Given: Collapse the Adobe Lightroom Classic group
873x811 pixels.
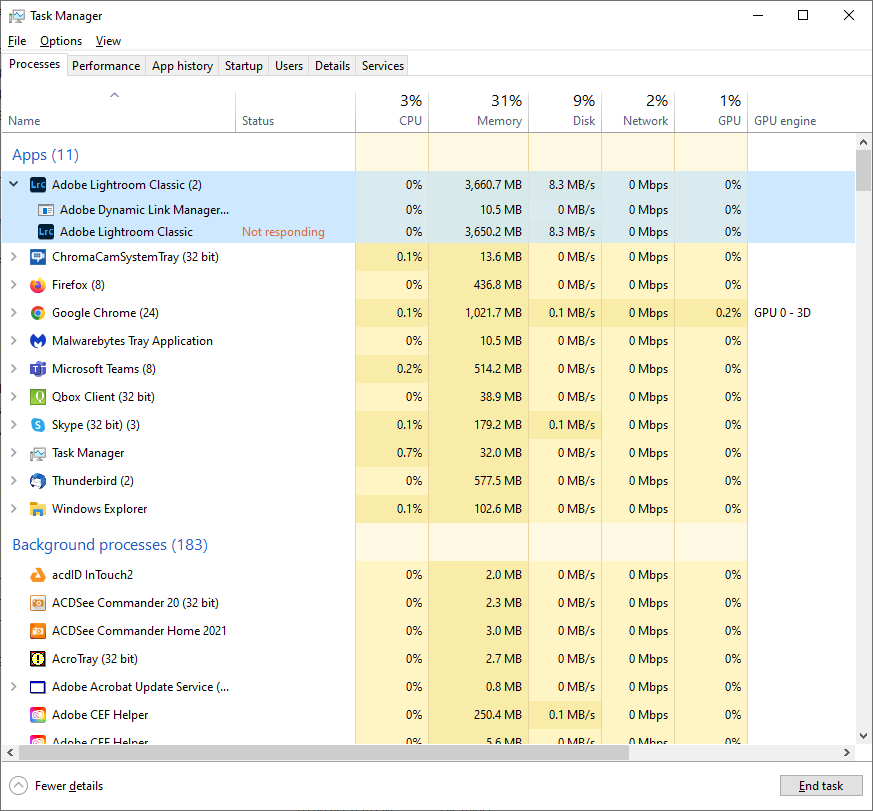Looking at the screenshot, I should (x=14, y=184).
